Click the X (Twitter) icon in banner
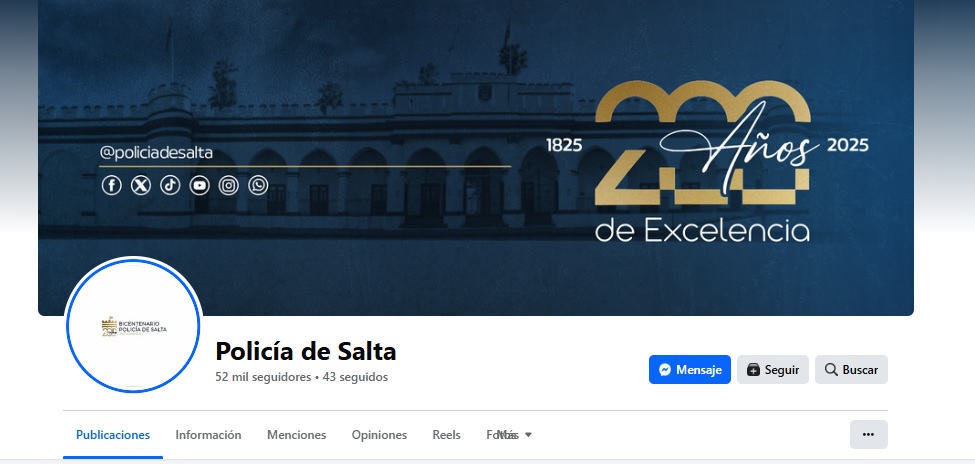The width and height of the screenshot is (975, 464). [x=141, y=185]
